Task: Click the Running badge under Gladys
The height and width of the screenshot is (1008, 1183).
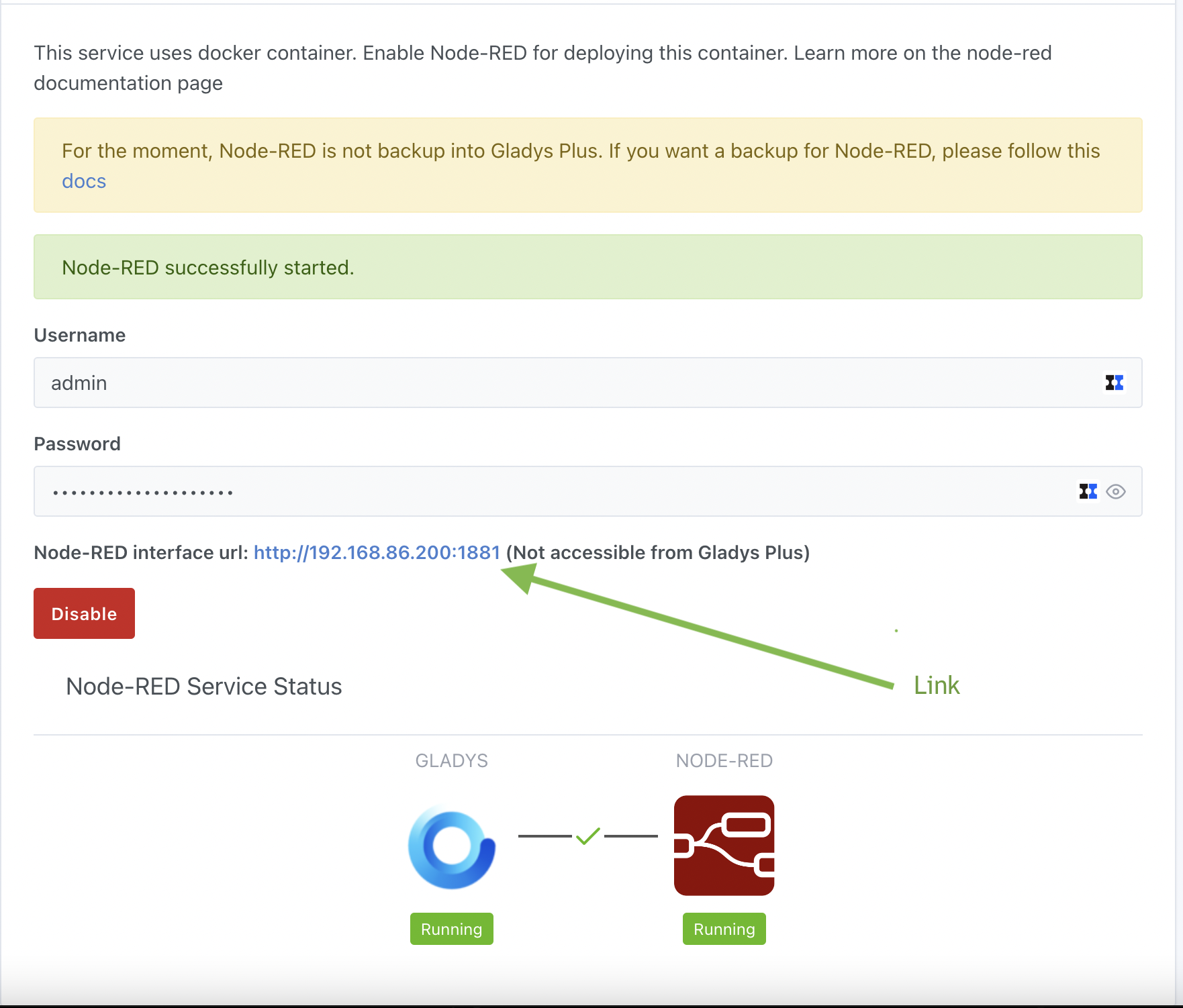Action: tap(451, 929)
